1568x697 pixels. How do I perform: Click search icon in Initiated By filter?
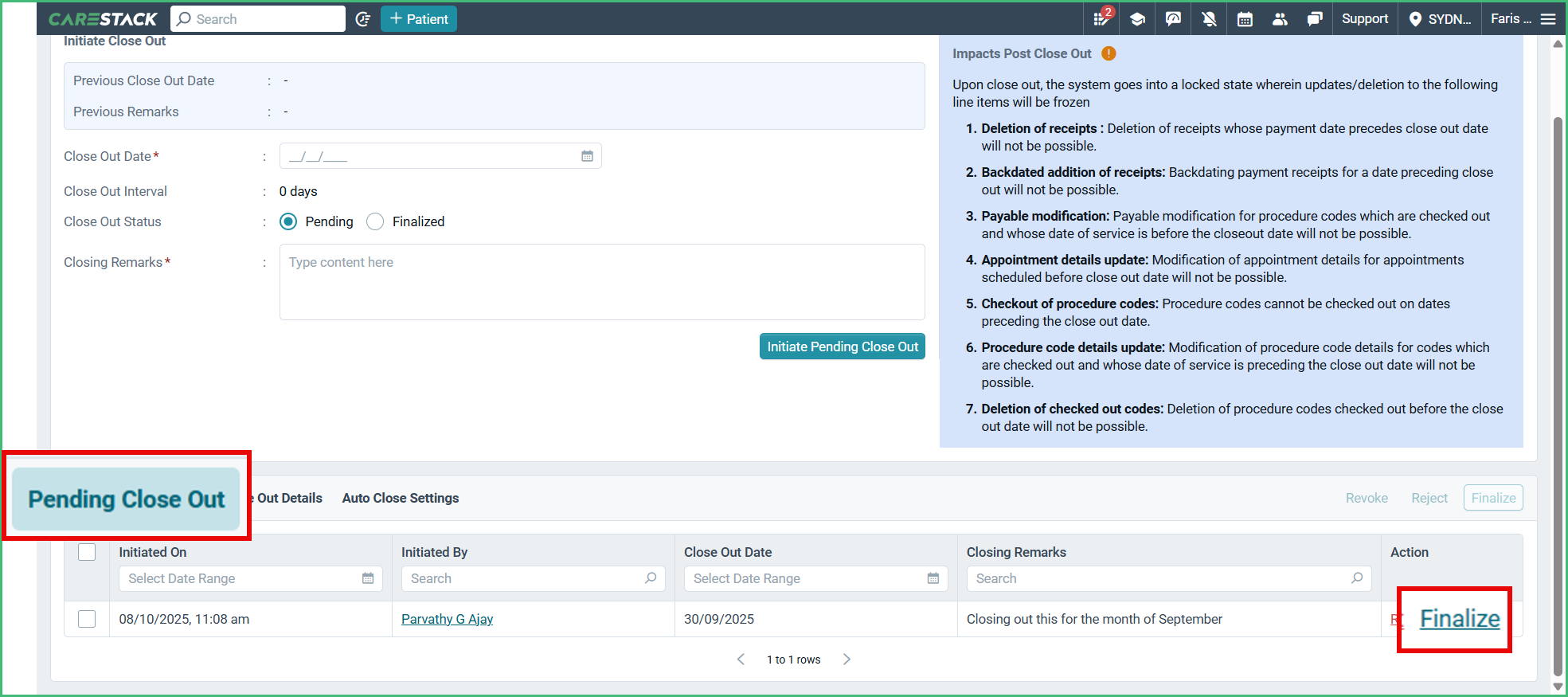pos(651,578)
